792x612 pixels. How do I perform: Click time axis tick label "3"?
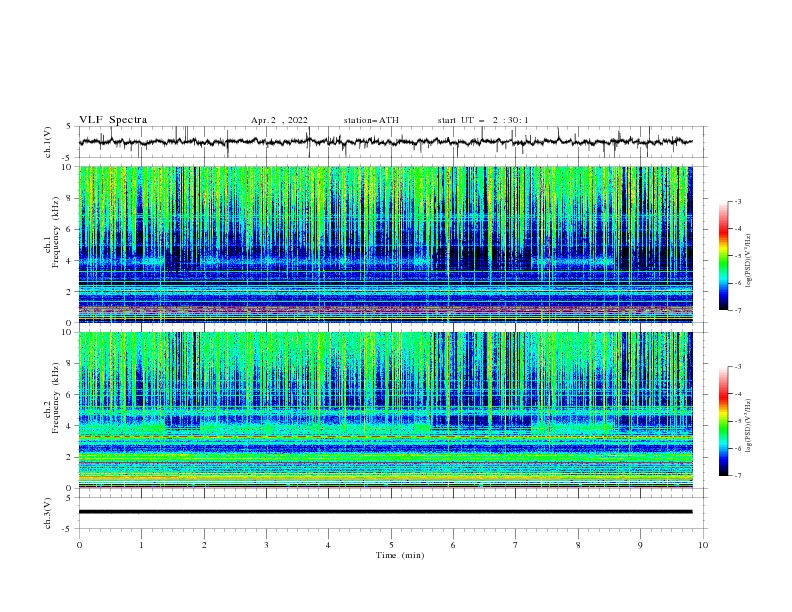(x=266, y=545)
